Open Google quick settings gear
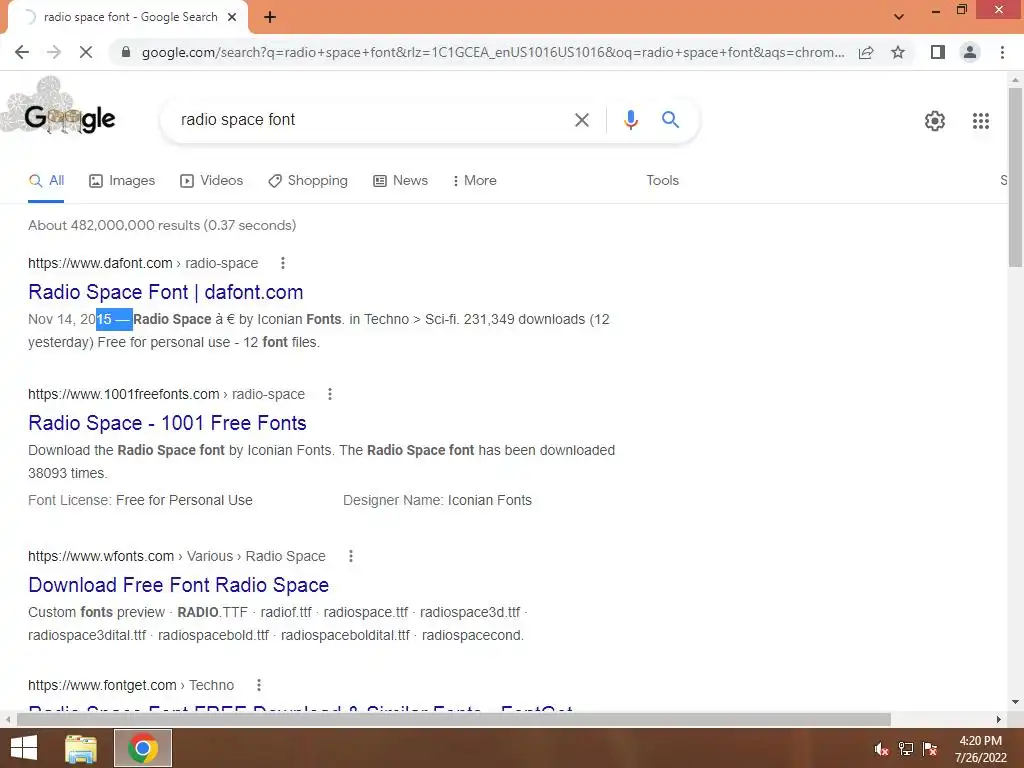 (935, 121)
